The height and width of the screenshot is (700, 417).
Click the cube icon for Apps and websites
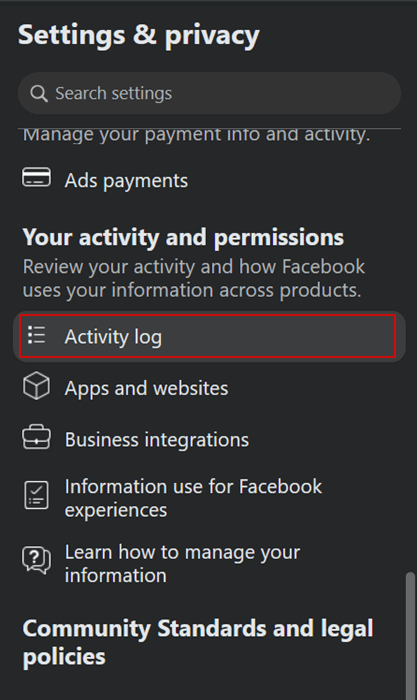click(36, 386)
